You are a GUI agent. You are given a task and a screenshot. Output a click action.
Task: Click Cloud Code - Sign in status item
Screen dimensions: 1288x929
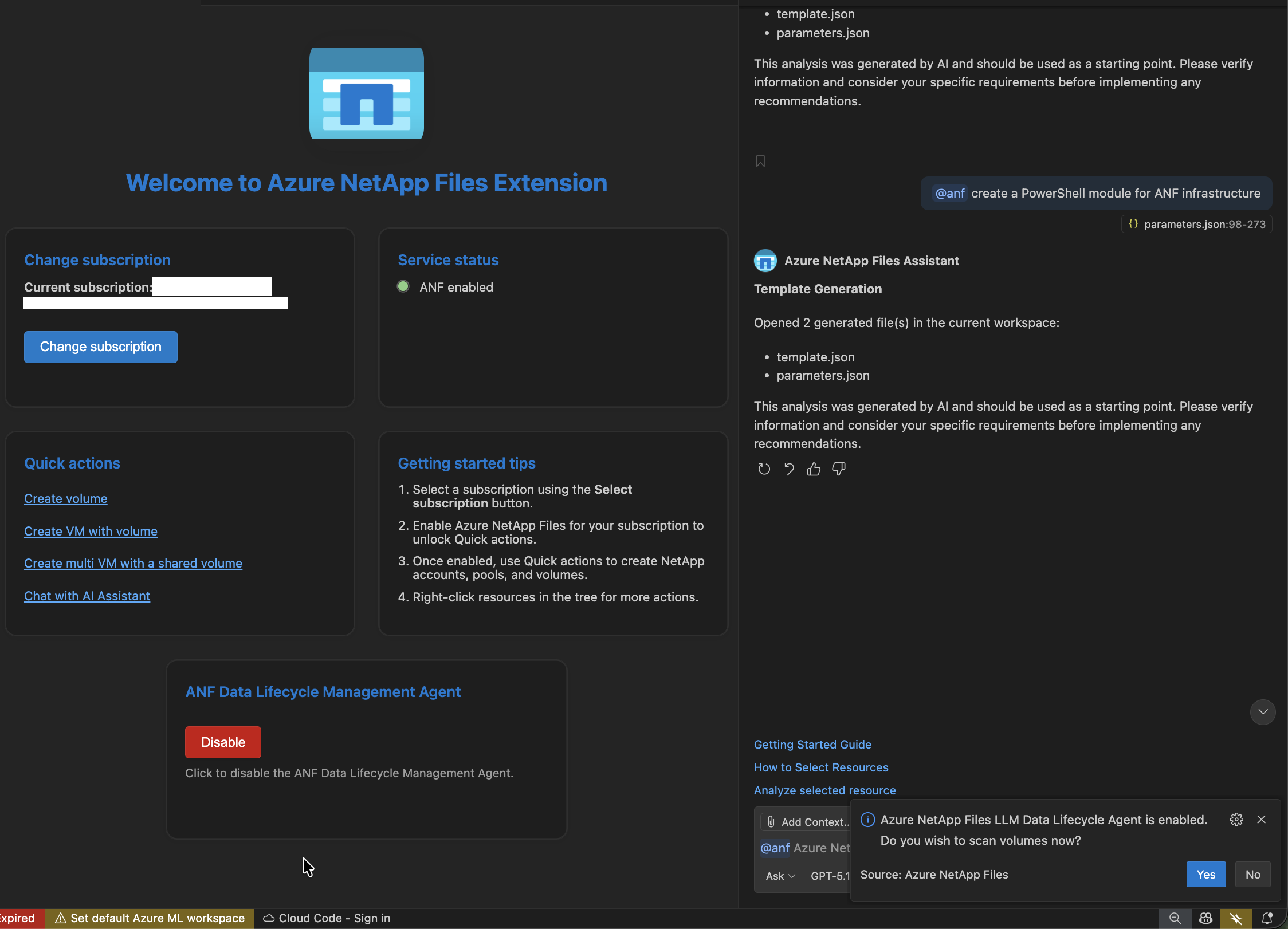(327, 918)
